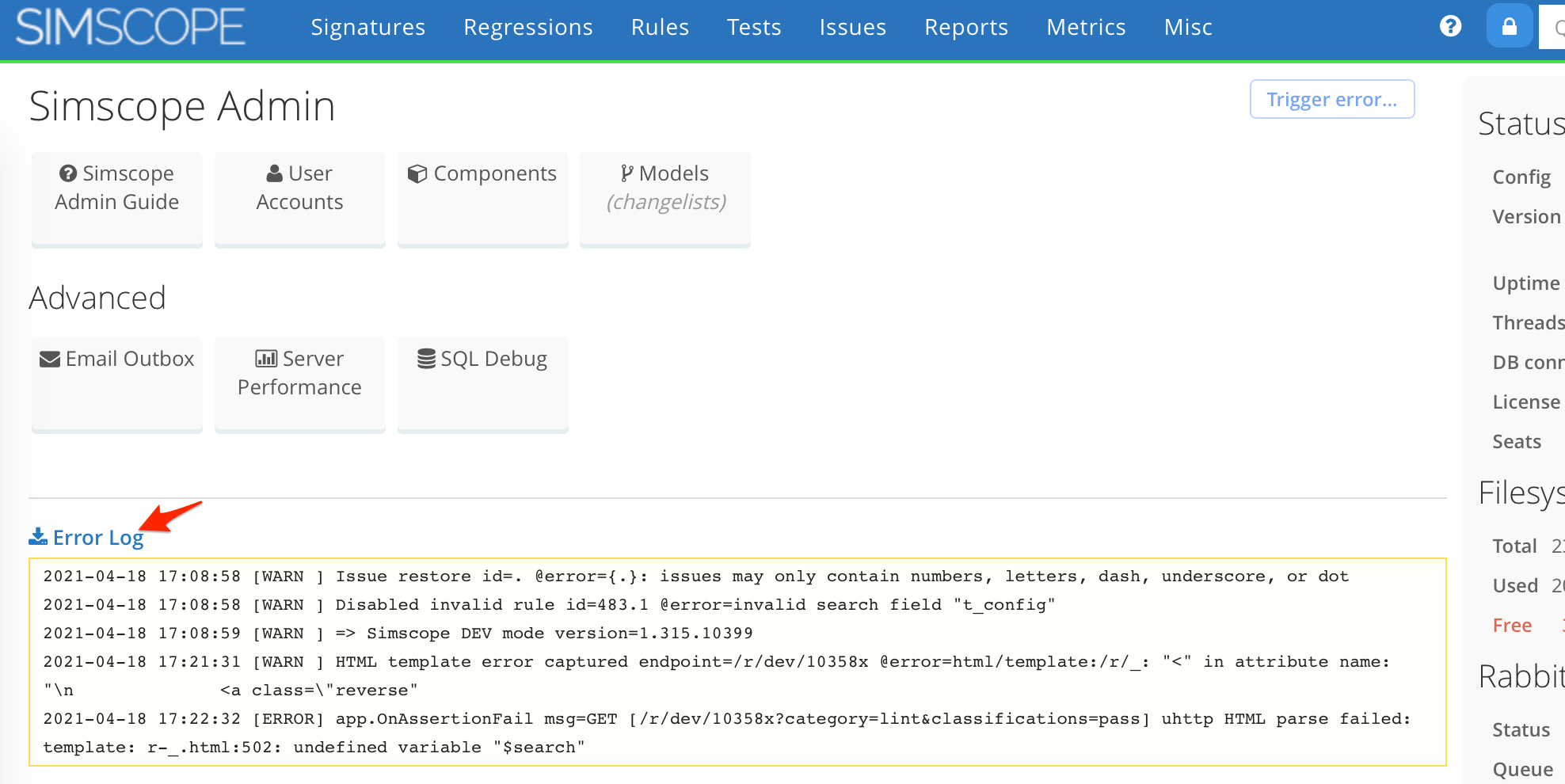This screenshot has width=1565, height=784.
Task: Open the Models (changelists) tile
Action: tap(665, 200)
